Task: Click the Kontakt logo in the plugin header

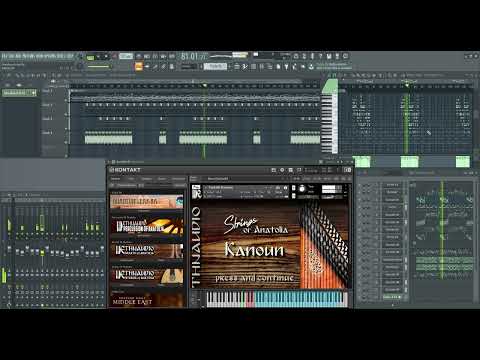Action: click(125, 170)
